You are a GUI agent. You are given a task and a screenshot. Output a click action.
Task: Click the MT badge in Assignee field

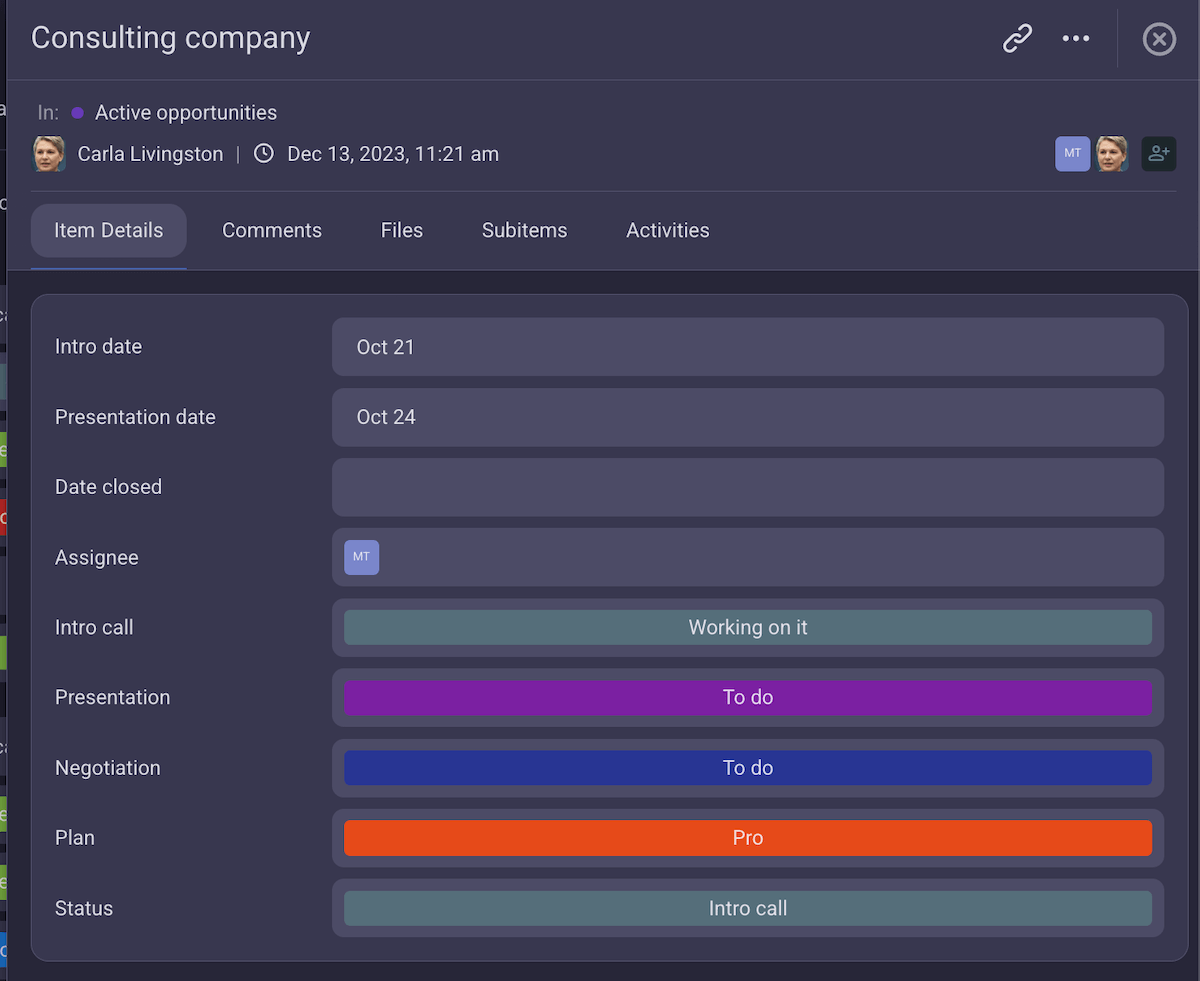(x=361, y=557)
